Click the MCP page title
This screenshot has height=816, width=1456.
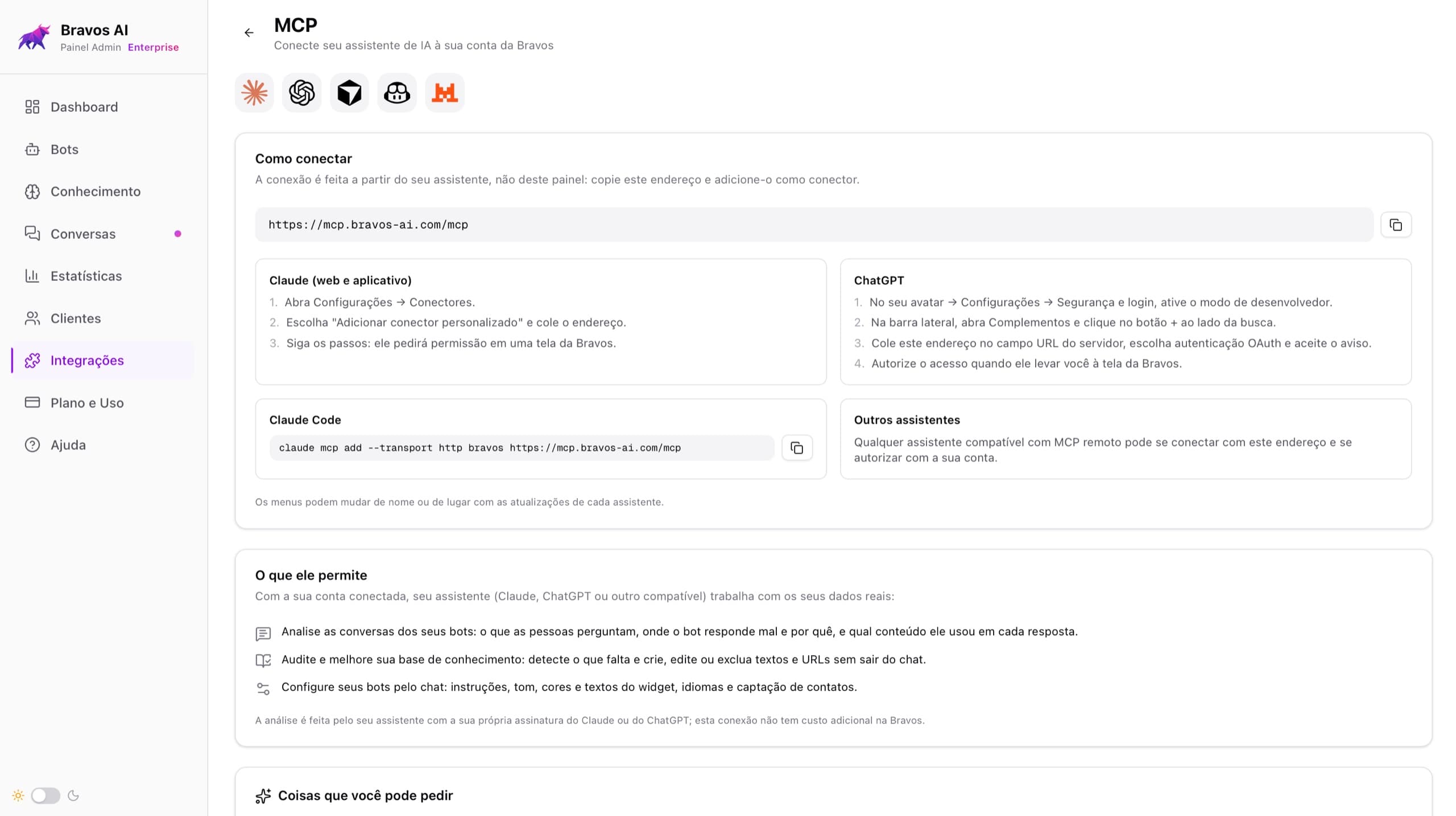(x=296, y=25)
